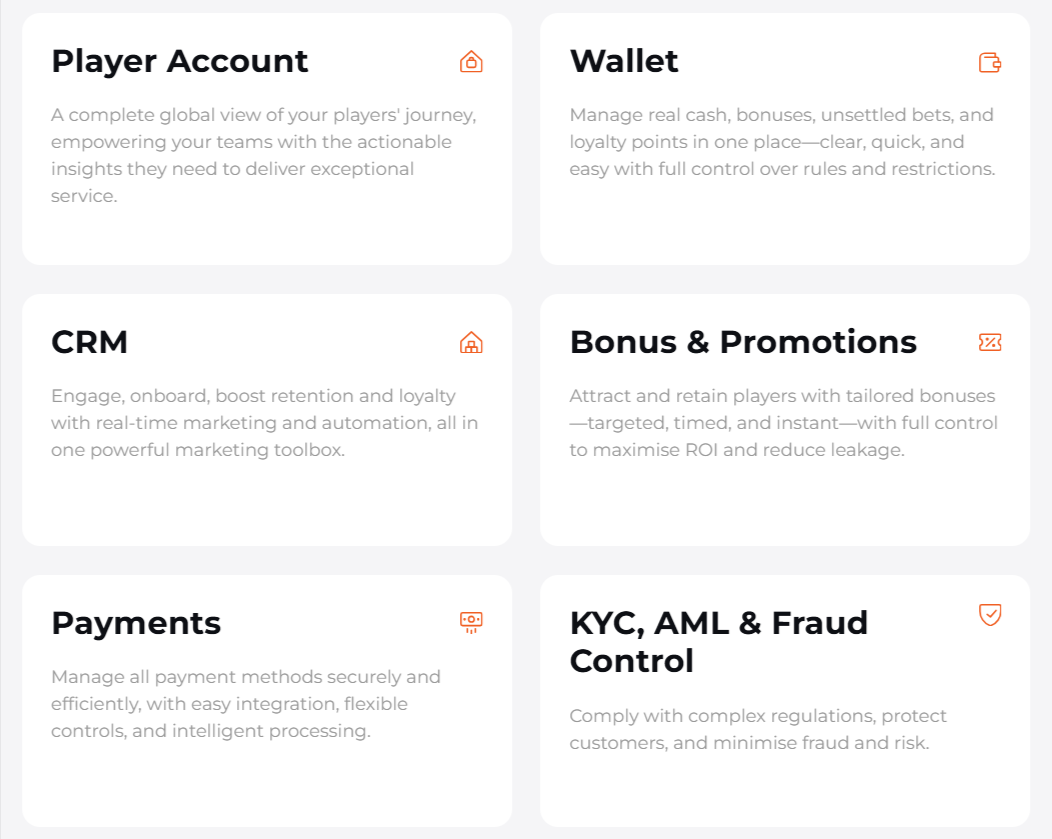This screenshot has width=1052, height=839.
Task: Click the CRM description about real-time marketing
Action: pyautogui.click(x=264, y=423)
